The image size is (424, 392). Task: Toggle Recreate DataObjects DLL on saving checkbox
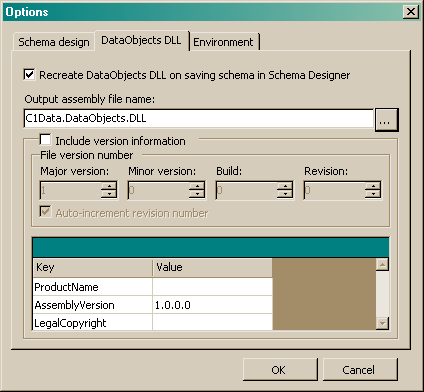point(29,74)
